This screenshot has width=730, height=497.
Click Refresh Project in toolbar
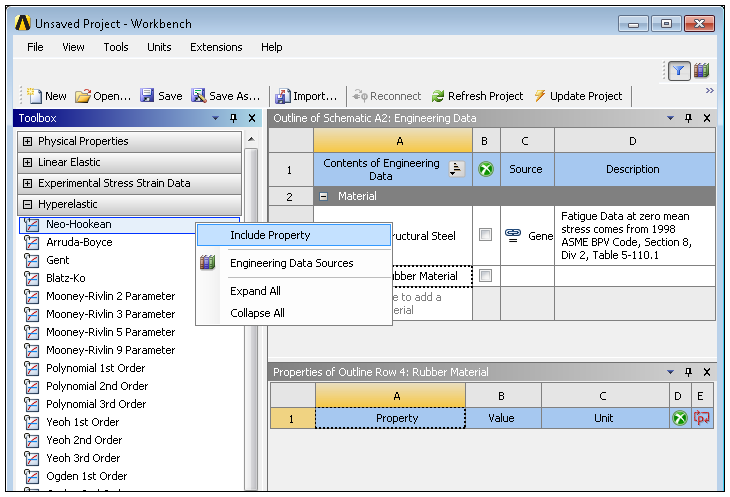click(477, 96)
